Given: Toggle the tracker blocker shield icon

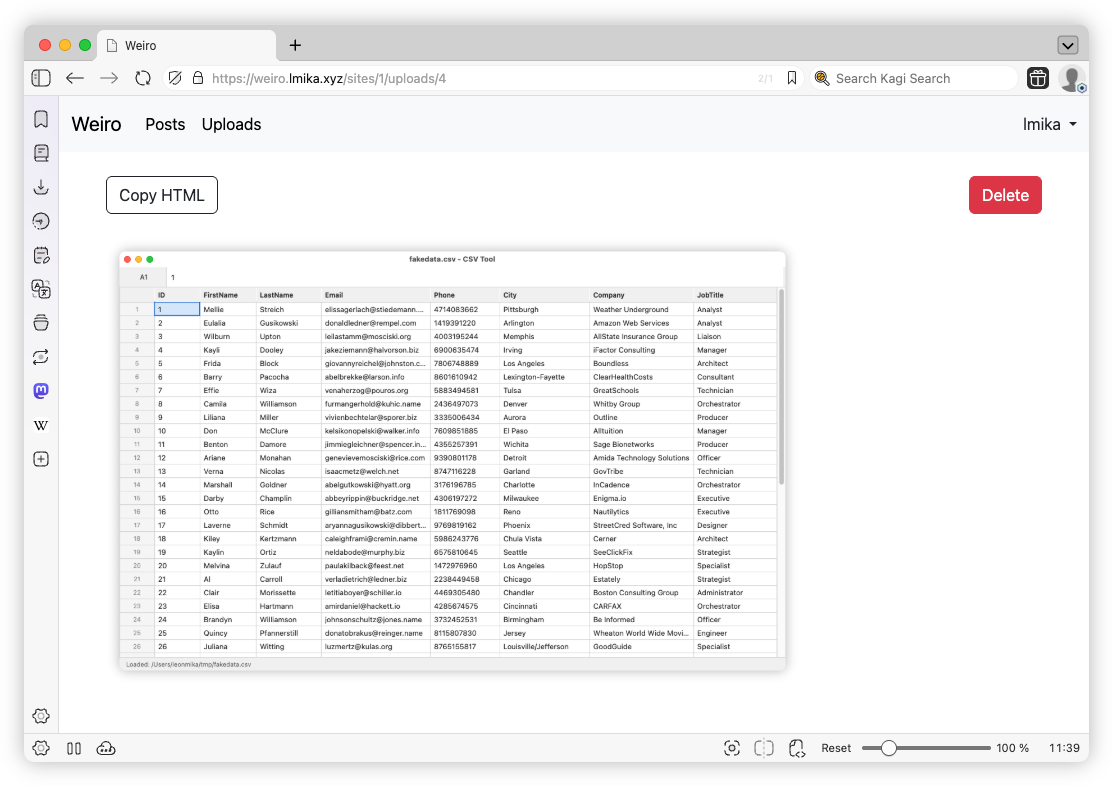Looking at the screenshot, I should (175, 78).
